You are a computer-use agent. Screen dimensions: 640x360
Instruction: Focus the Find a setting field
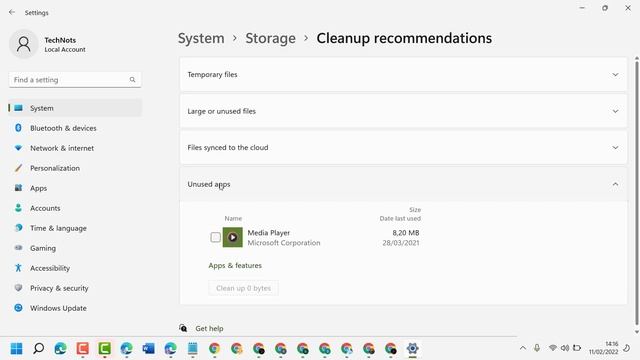pos(75,80)
